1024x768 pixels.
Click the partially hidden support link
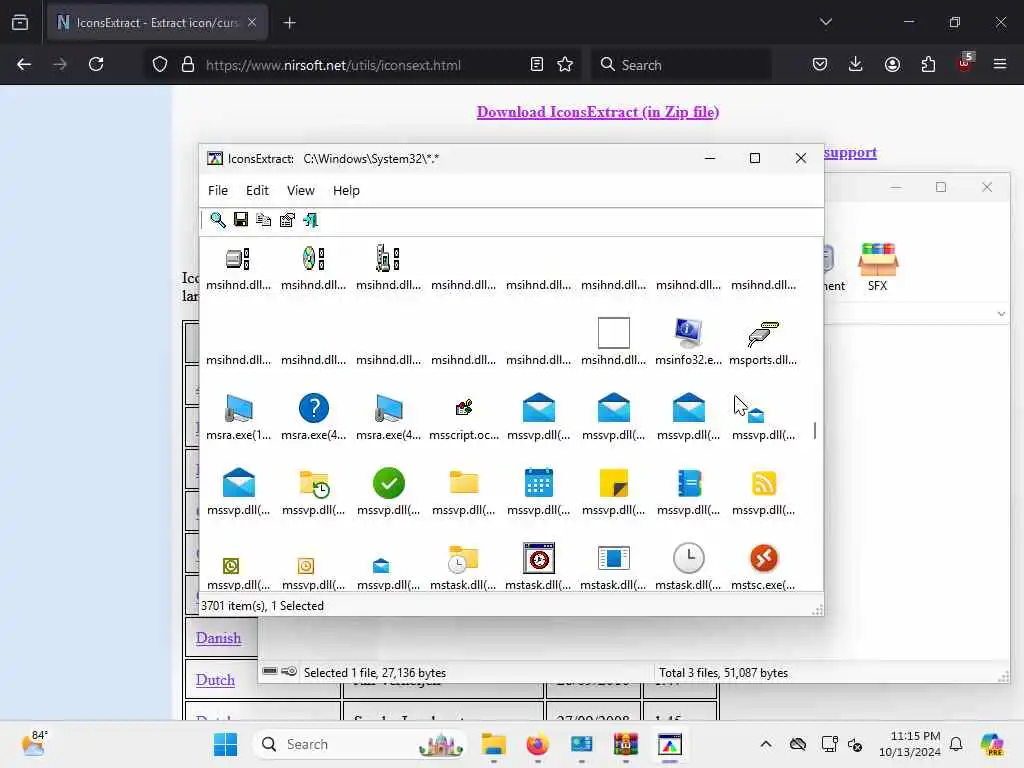pyautogui.click(x=850, y=152)
